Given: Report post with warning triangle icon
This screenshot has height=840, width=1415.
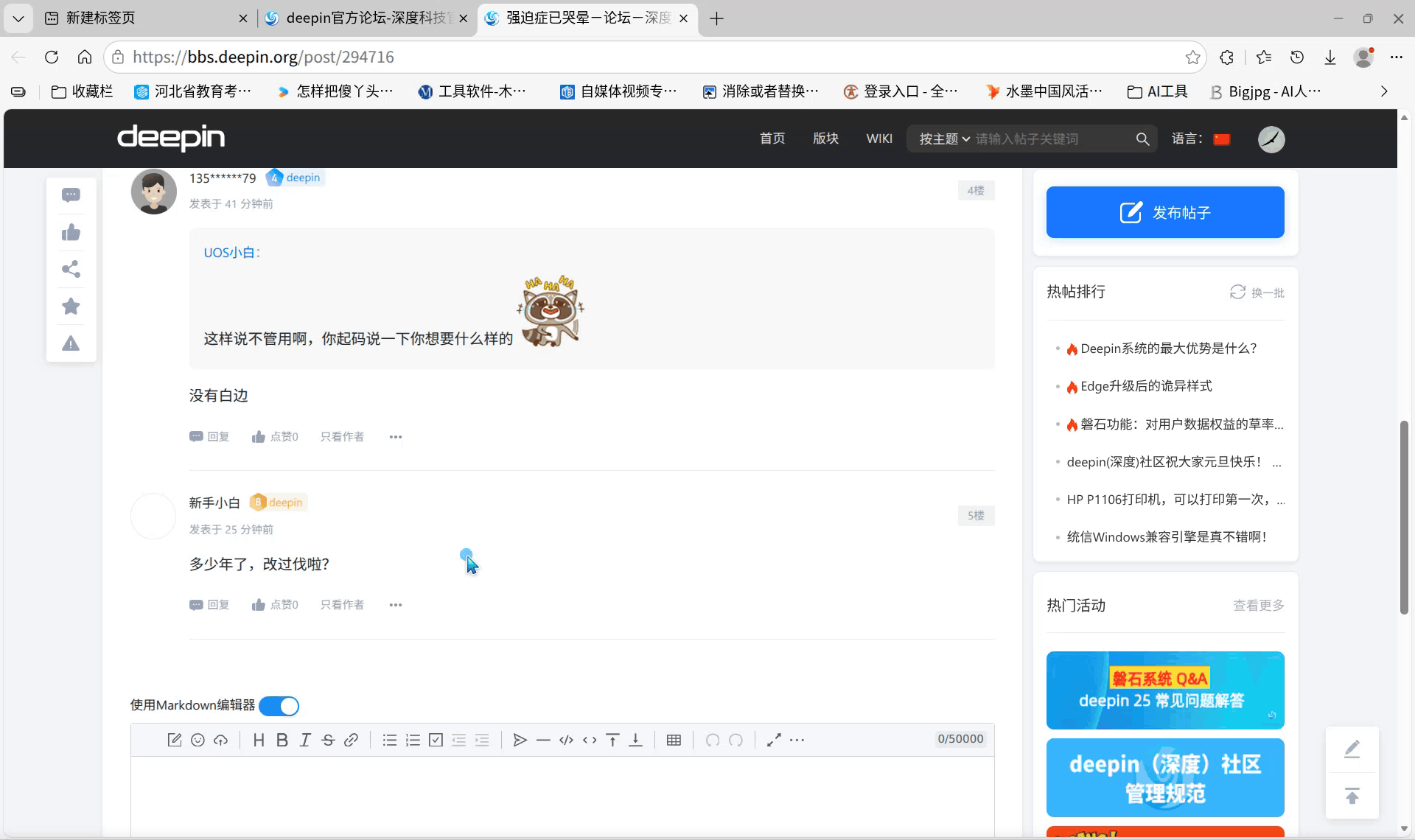Looking at the screenshot, I should (x=71, y=343).
